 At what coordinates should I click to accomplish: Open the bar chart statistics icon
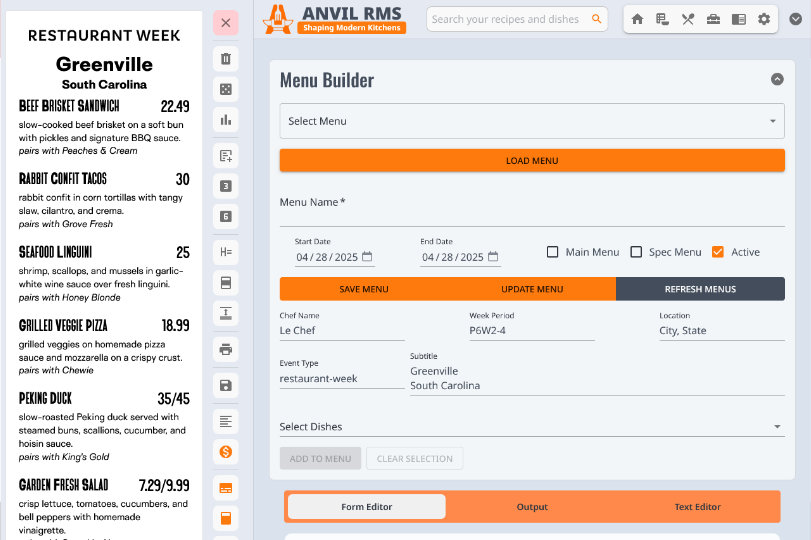(x=226, y=121)
